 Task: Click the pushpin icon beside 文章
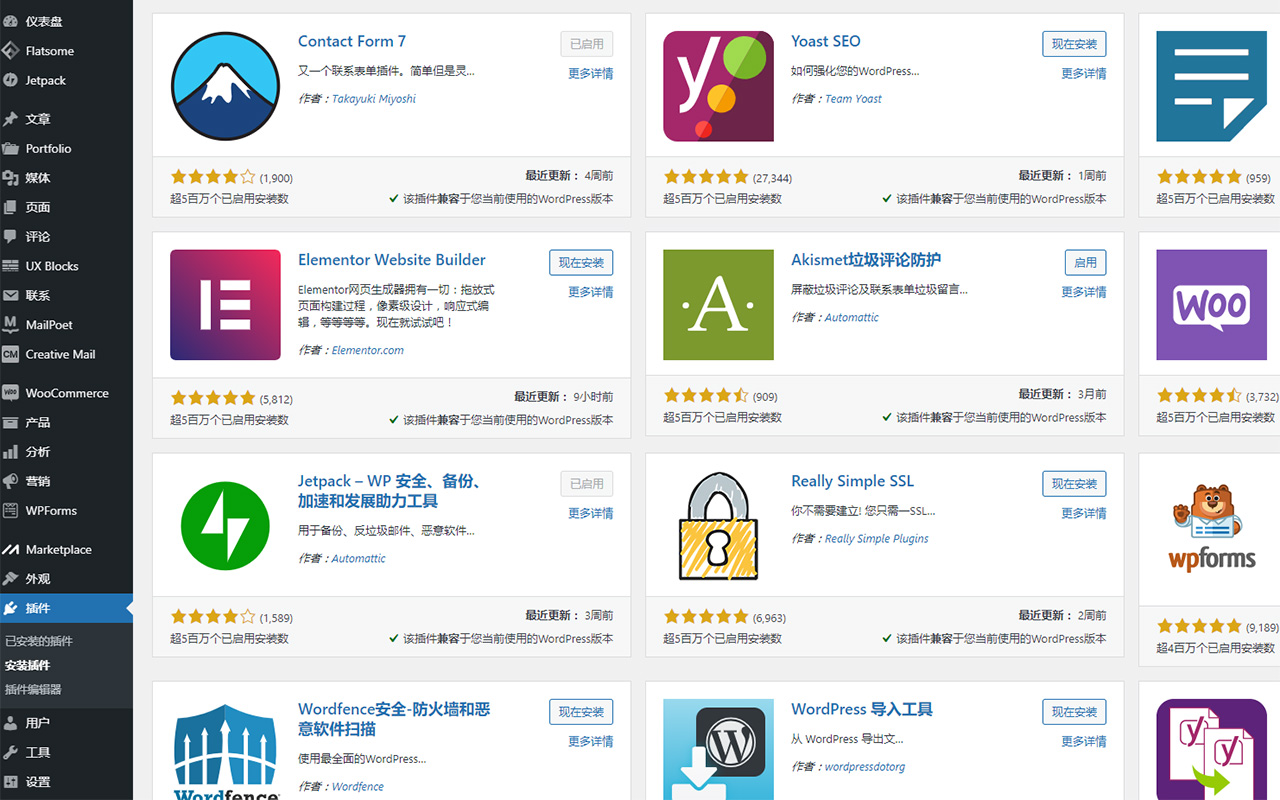10,119
